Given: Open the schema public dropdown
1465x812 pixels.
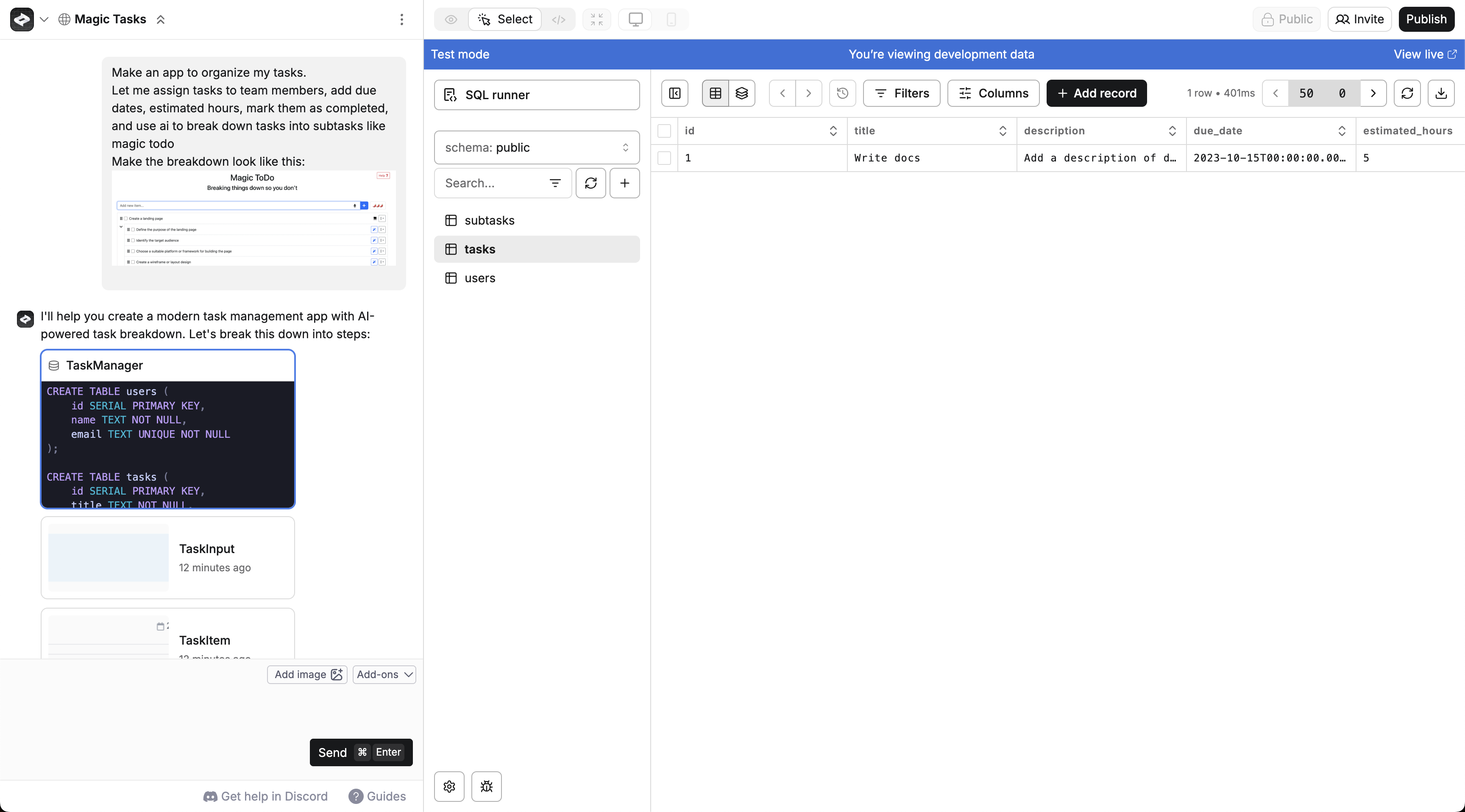Looking at the screenshot, I should [x=536, y=148].
